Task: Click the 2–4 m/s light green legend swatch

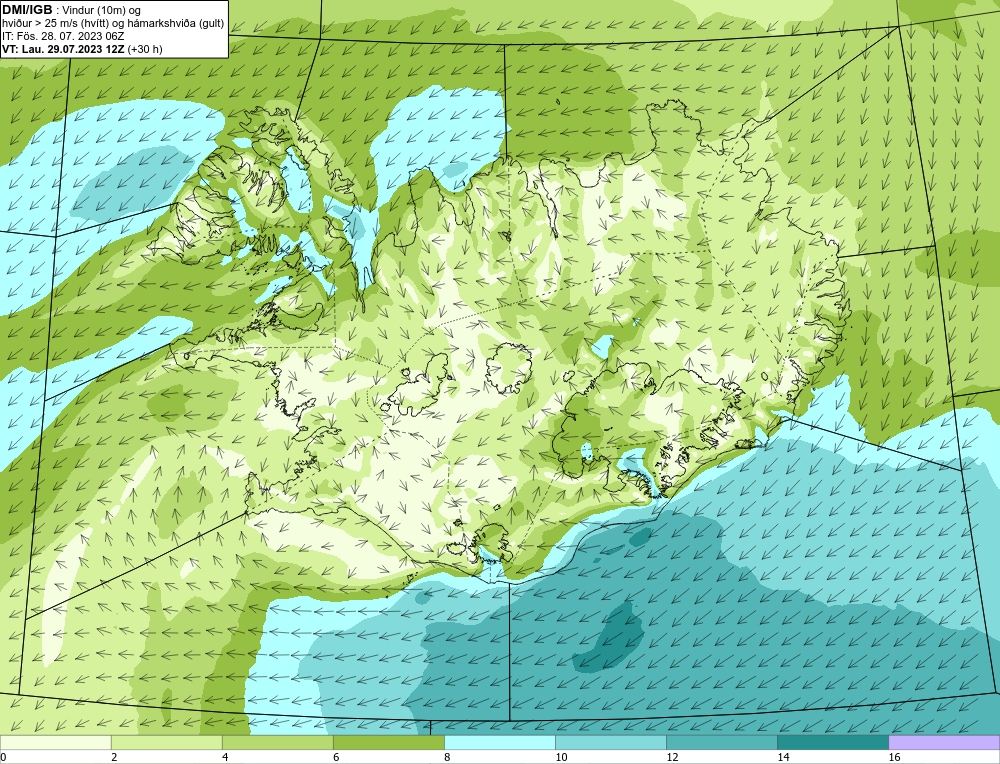Action: tap(166, 742)
